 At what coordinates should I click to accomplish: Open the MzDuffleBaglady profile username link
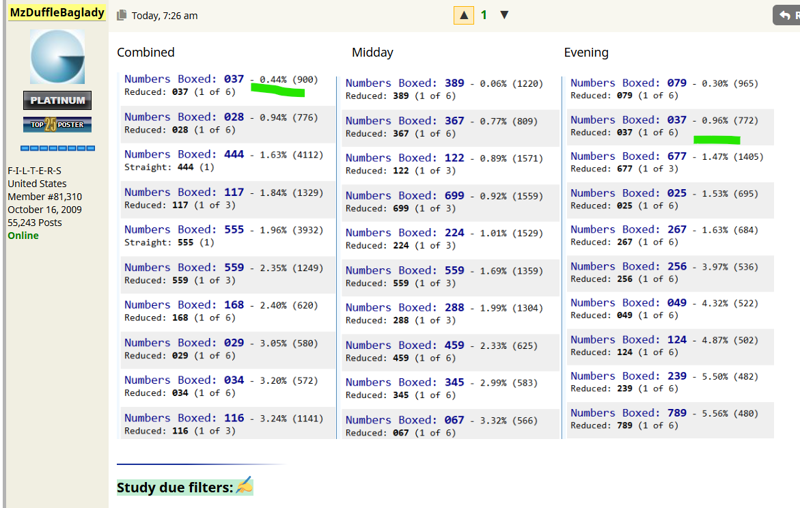57,12
